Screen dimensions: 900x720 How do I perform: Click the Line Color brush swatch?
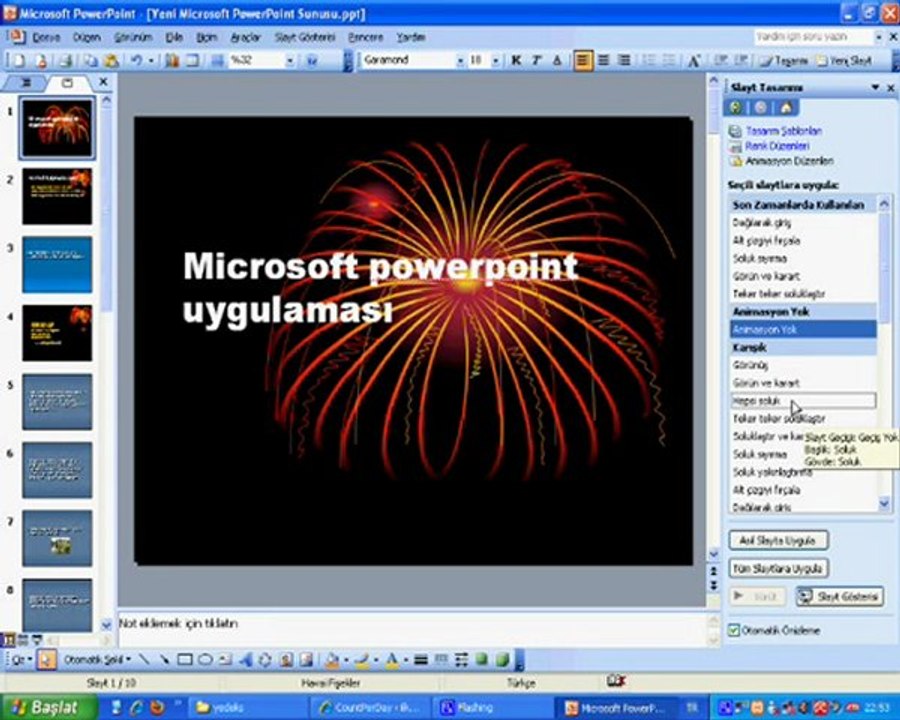363,660
